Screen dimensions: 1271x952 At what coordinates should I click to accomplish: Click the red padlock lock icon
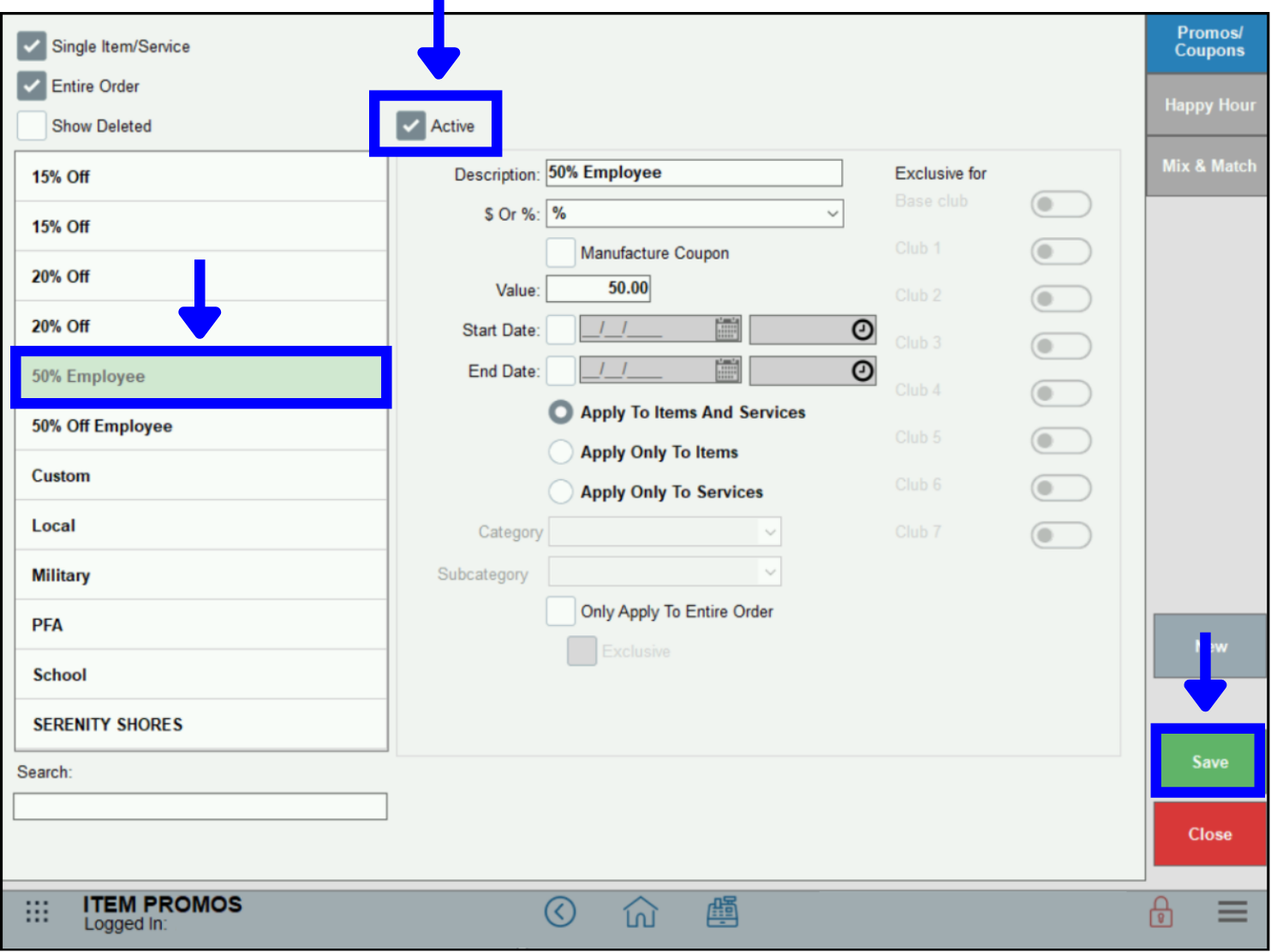coord(1161,912)
